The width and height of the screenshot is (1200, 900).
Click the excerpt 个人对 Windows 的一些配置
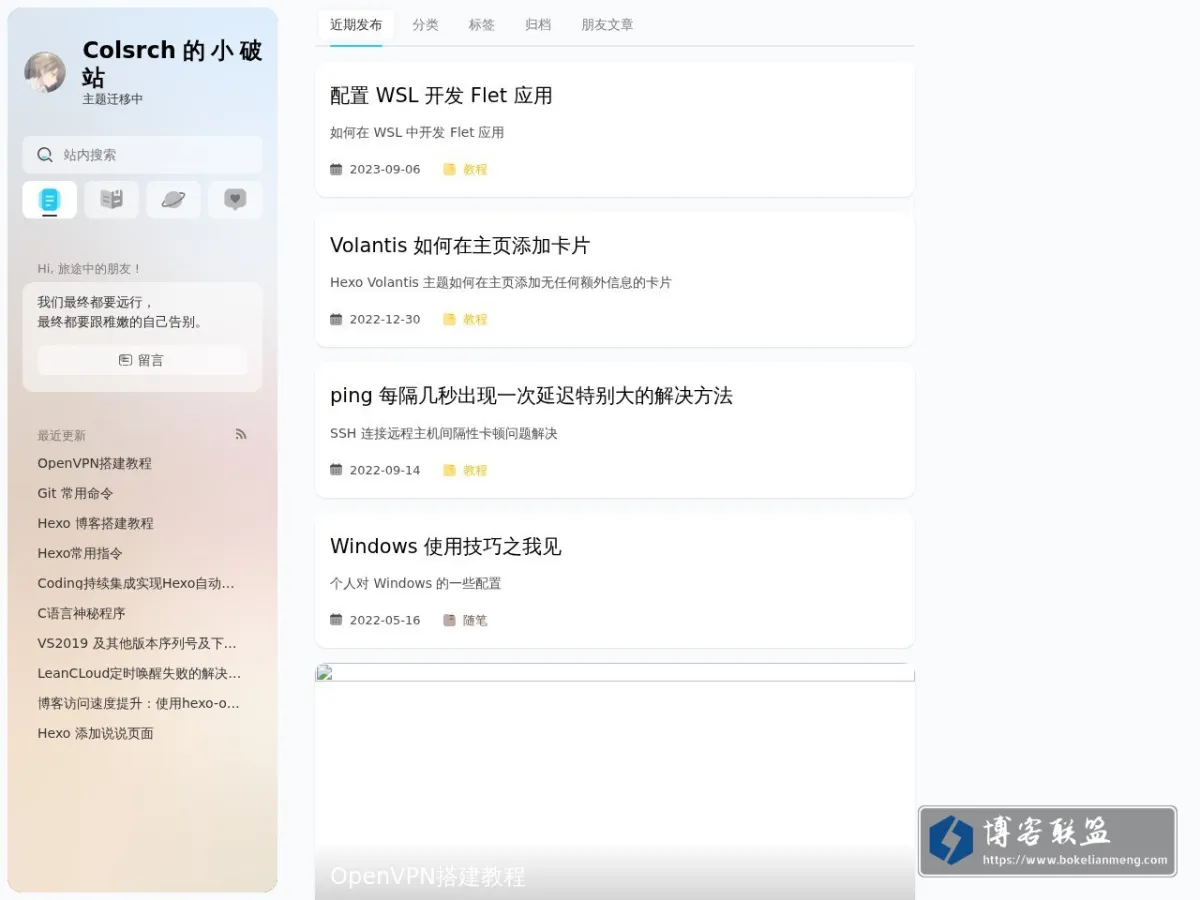click(x=416, y=584)
